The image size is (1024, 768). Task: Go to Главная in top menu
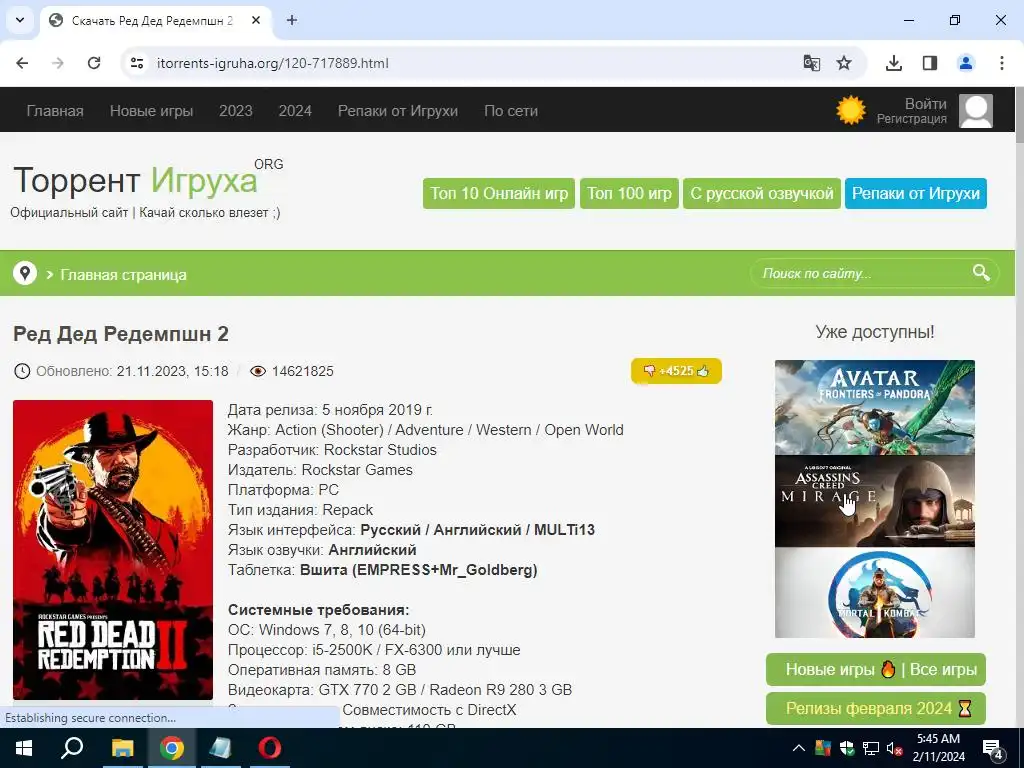[55, 111]
